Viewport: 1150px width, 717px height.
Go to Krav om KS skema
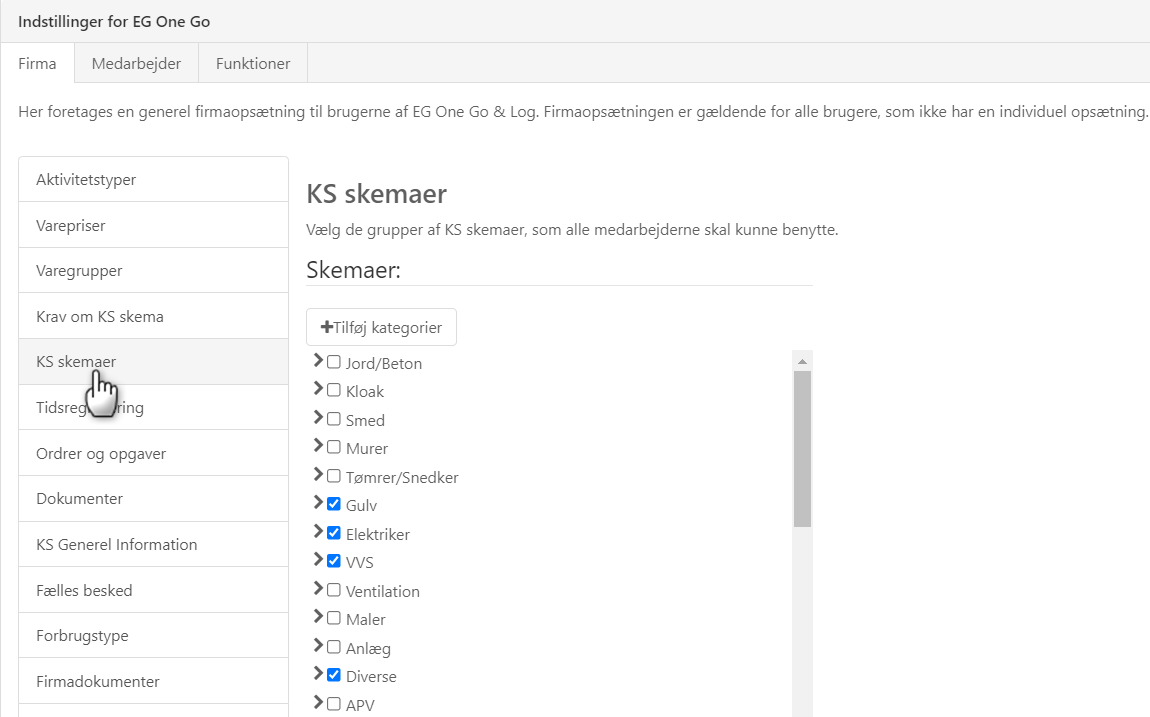[x=153, y=317]
